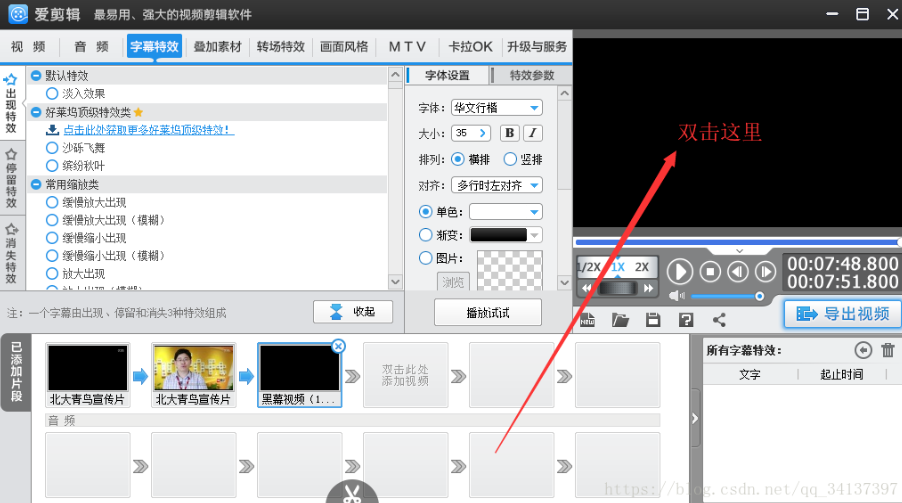This screenshot has height=503, width=902.
Task: Select the image fill radio option
Action: (x=425, y=258)
